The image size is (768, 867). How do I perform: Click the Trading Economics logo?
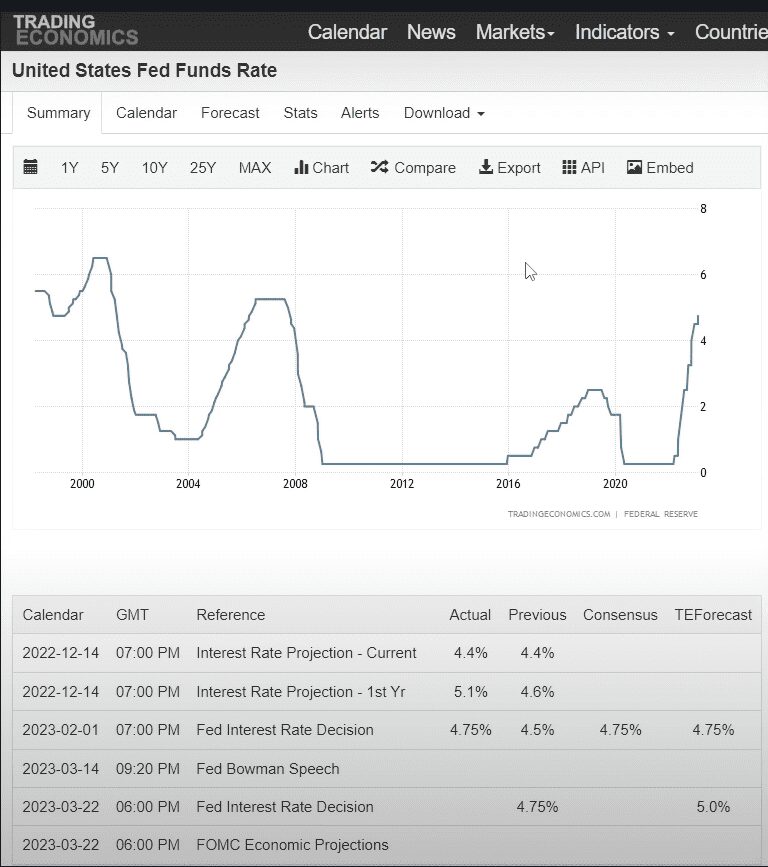point(76,30)
